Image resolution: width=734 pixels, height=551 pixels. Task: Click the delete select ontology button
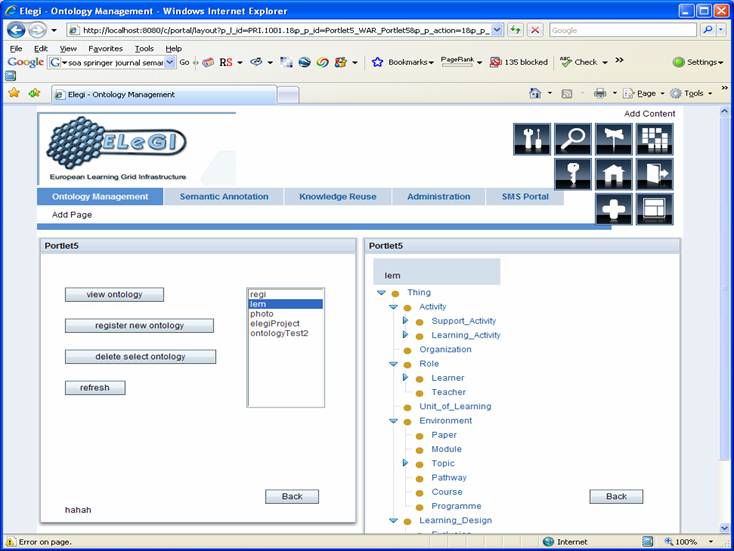click(x=140, y=357)
